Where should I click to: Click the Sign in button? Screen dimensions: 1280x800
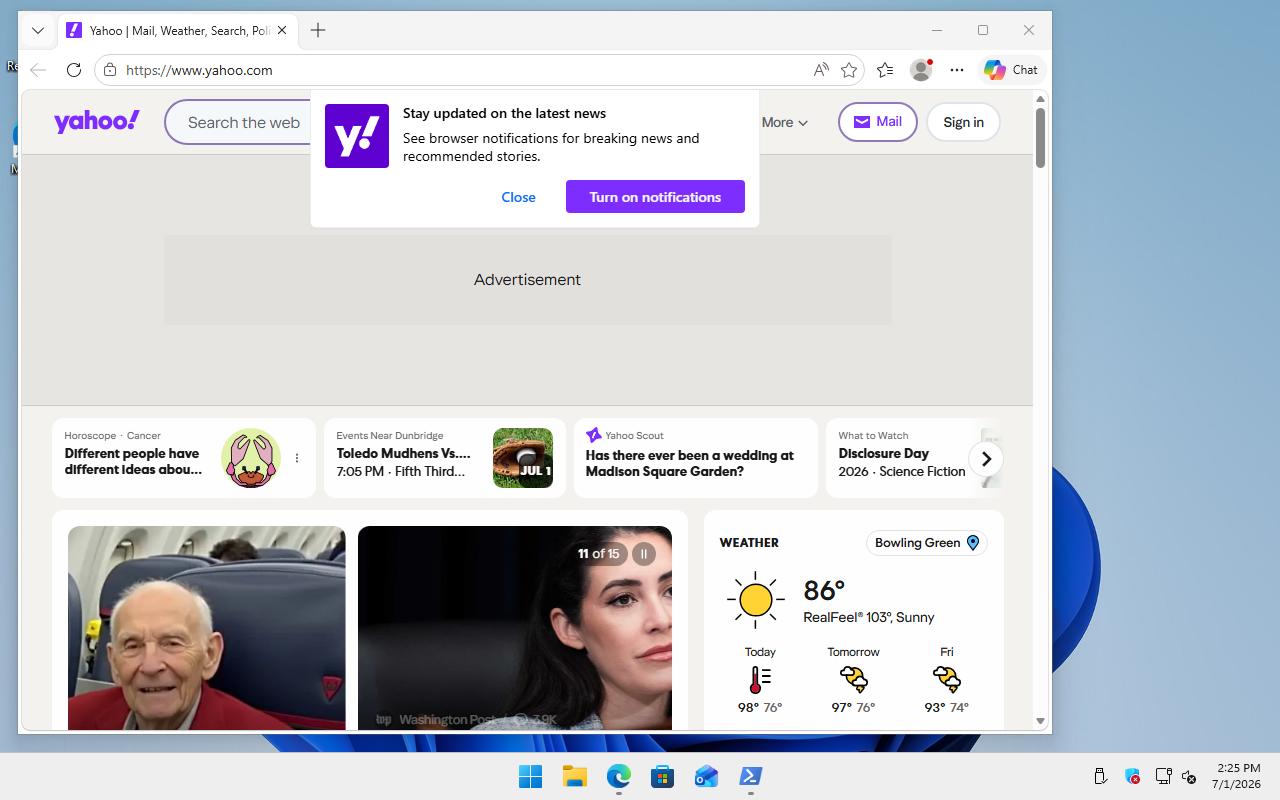[963, 122]
